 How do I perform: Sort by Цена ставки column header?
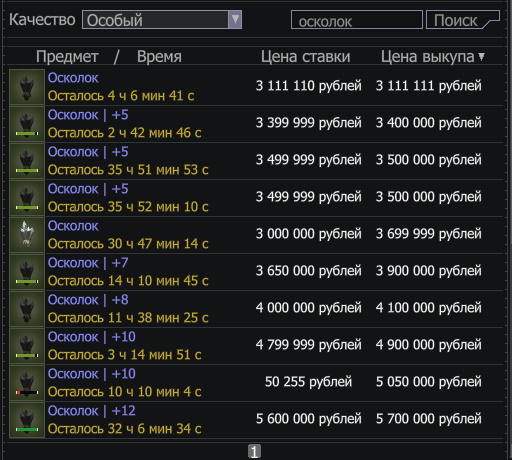(x=305, y=57)
